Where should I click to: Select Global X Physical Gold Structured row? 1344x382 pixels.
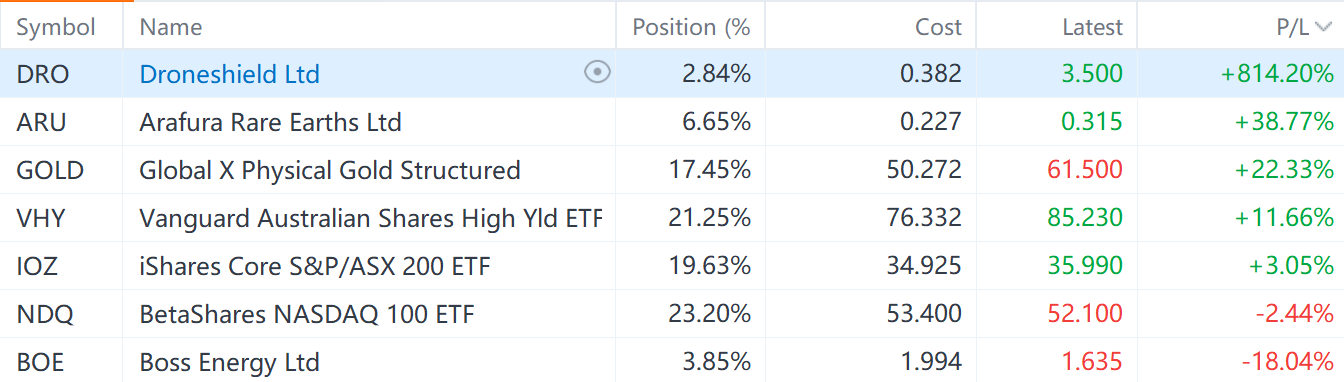pyautogui.click(x=672, y=170)
